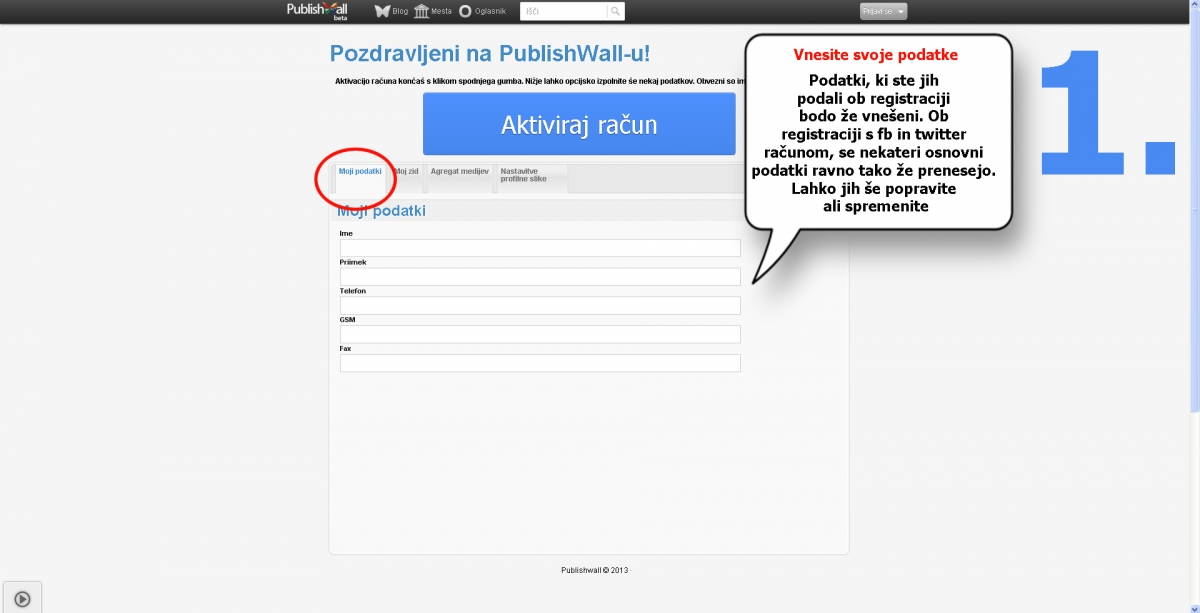Focus the Išči search field
The height and width of the screenshot is (613, 1200).
[x=563, y=12]
